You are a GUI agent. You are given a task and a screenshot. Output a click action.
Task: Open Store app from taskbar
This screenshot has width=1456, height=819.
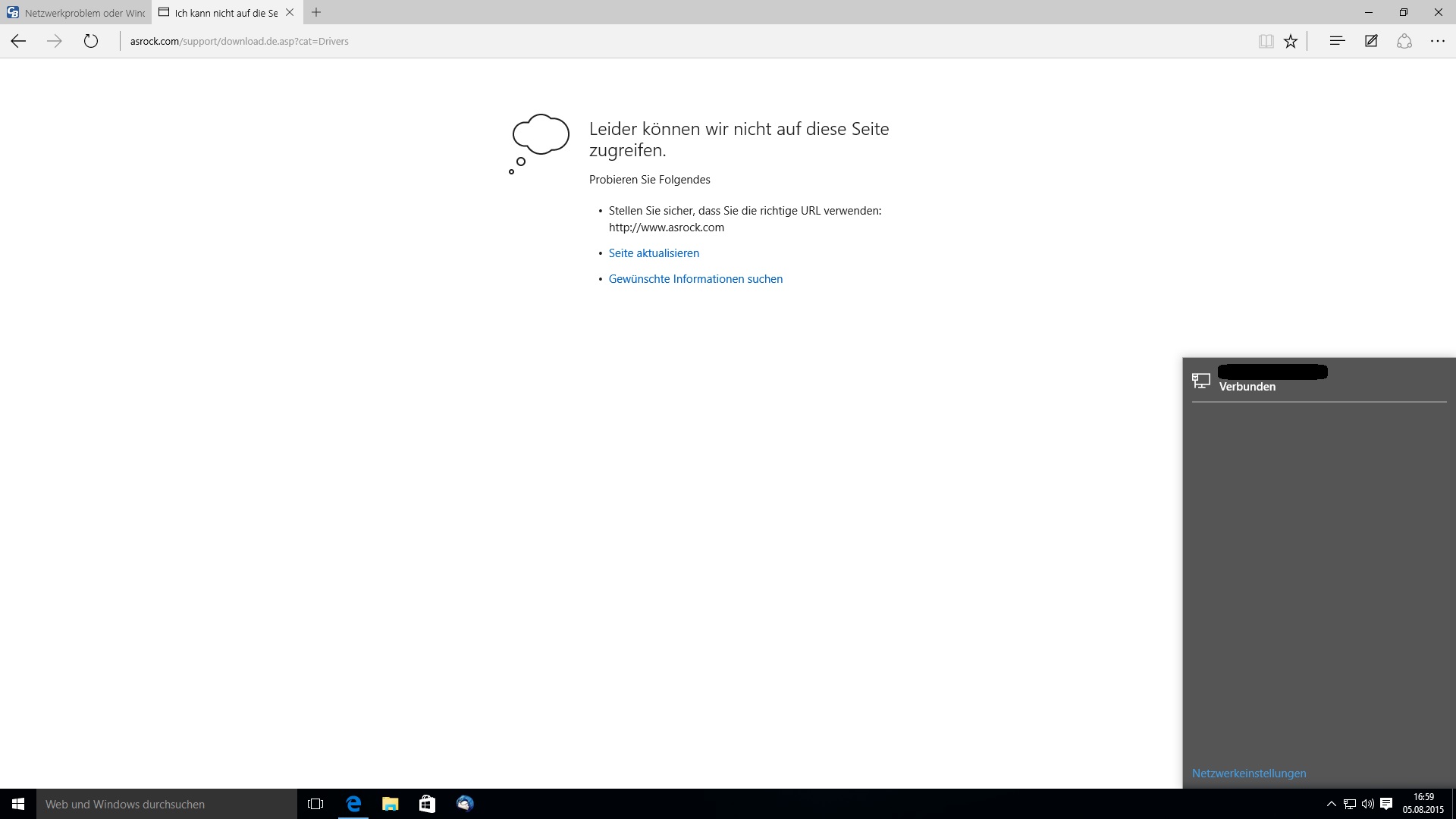click(x=427, y=804)
